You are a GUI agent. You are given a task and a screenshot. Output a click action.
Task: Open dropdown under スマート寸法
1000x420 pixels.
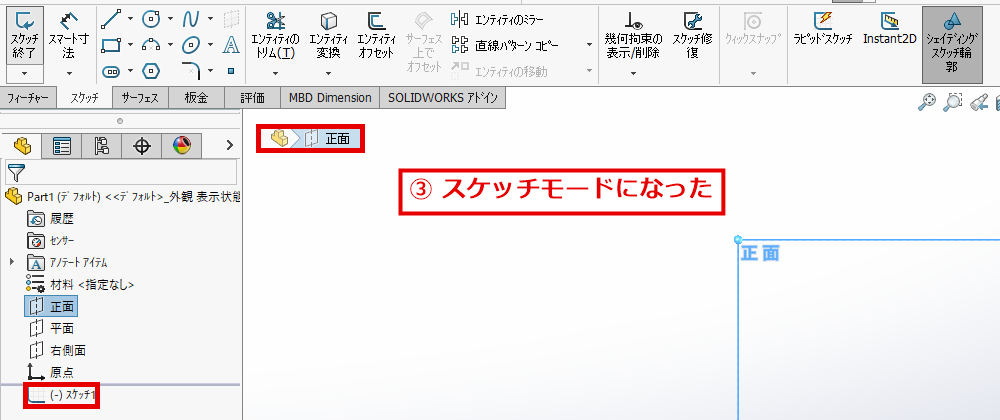point(69,74)
